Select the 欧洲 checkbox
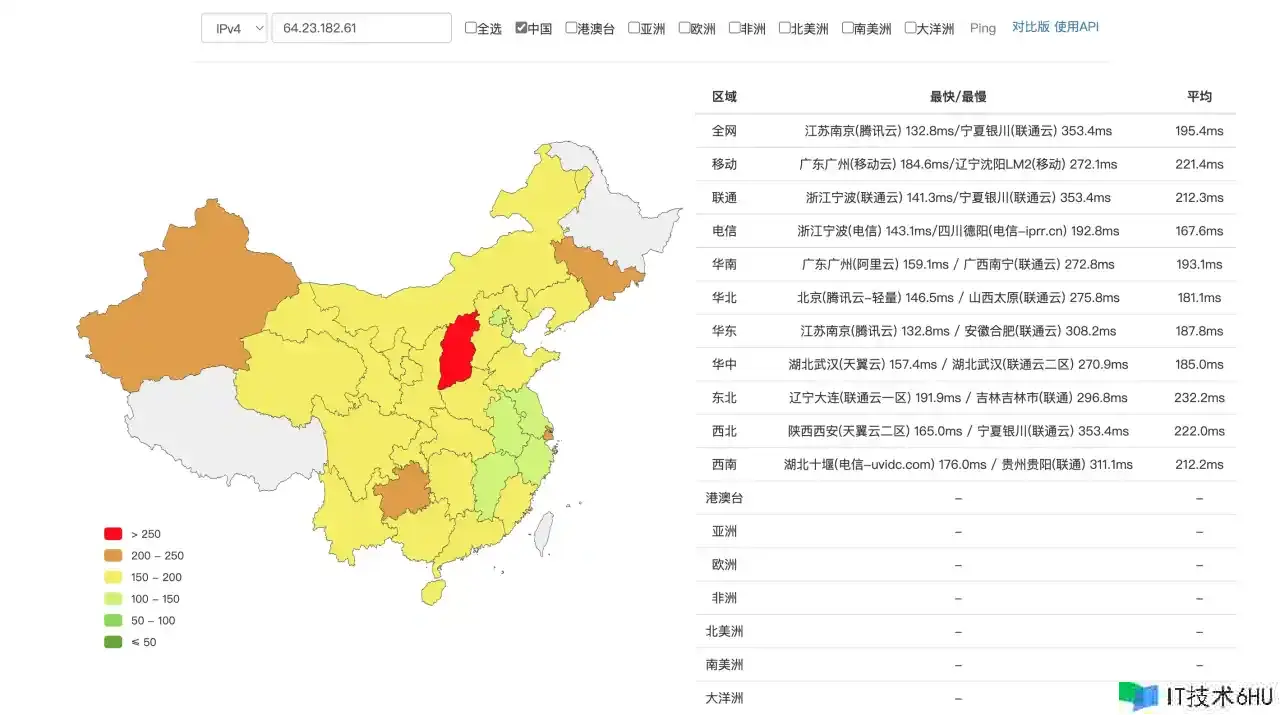 pos(684,28)
